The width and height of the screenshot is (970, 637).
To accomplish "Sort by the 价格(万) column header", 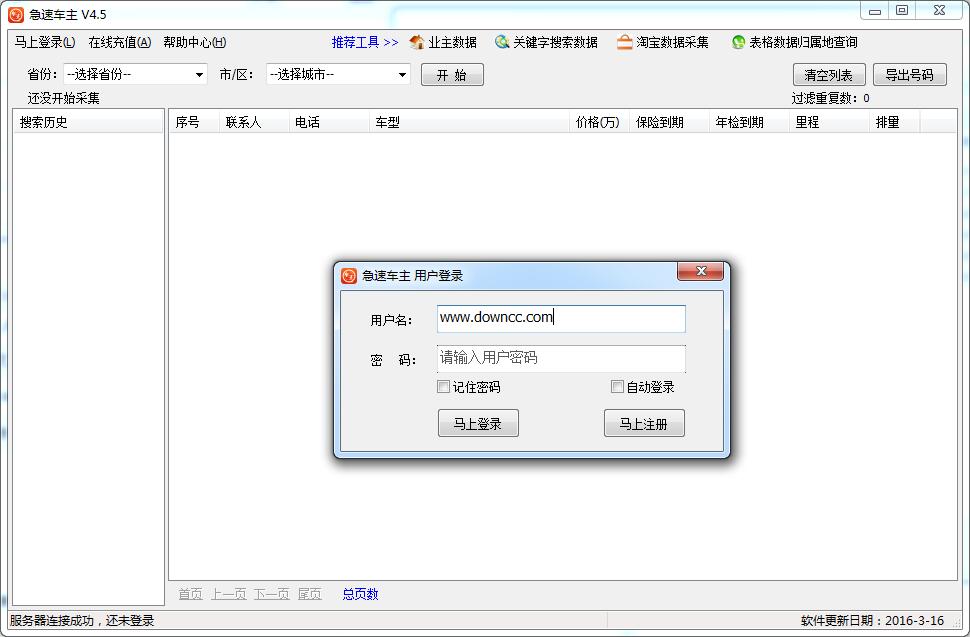I will tap(599, 122).
